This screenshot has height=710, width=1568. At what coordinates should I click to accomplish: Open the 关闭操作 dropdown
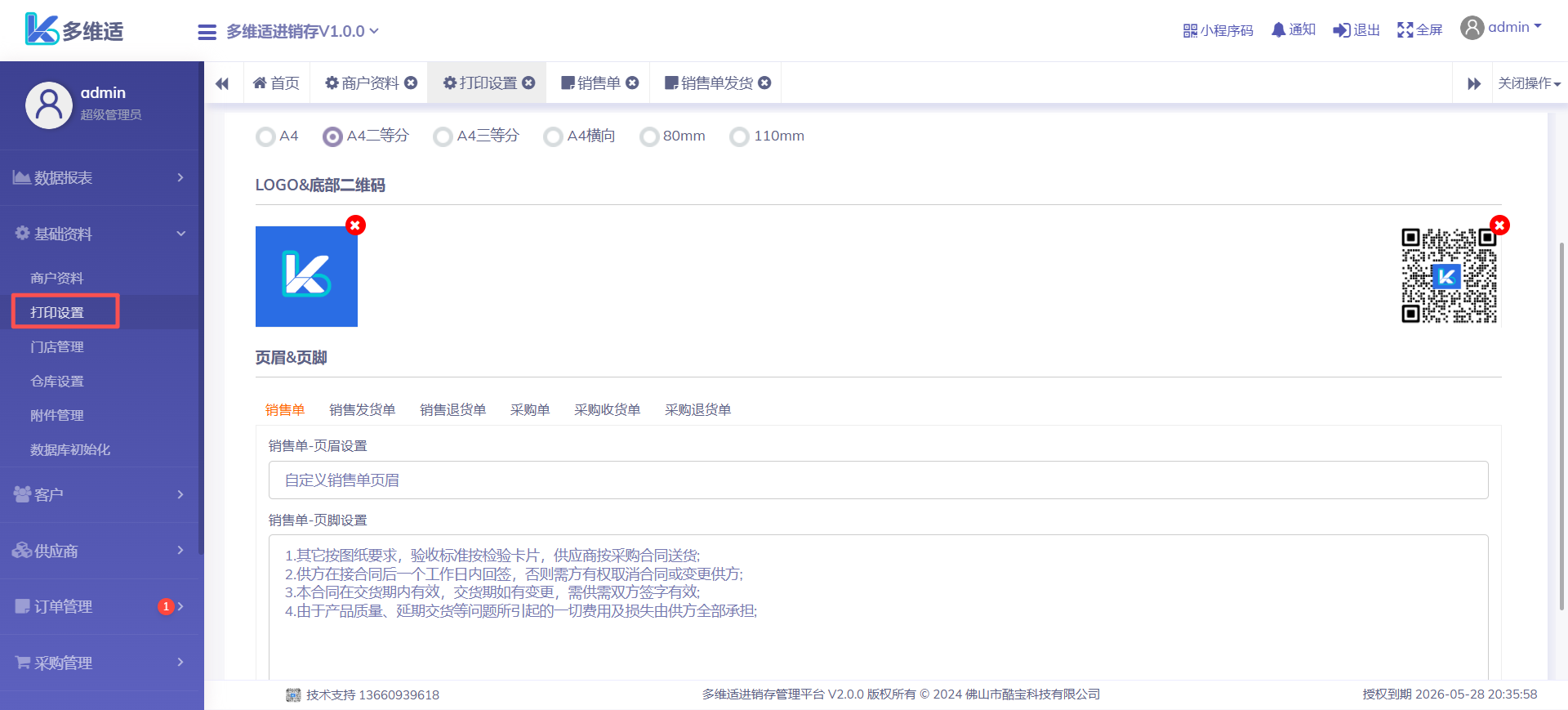click(1528, 83)
